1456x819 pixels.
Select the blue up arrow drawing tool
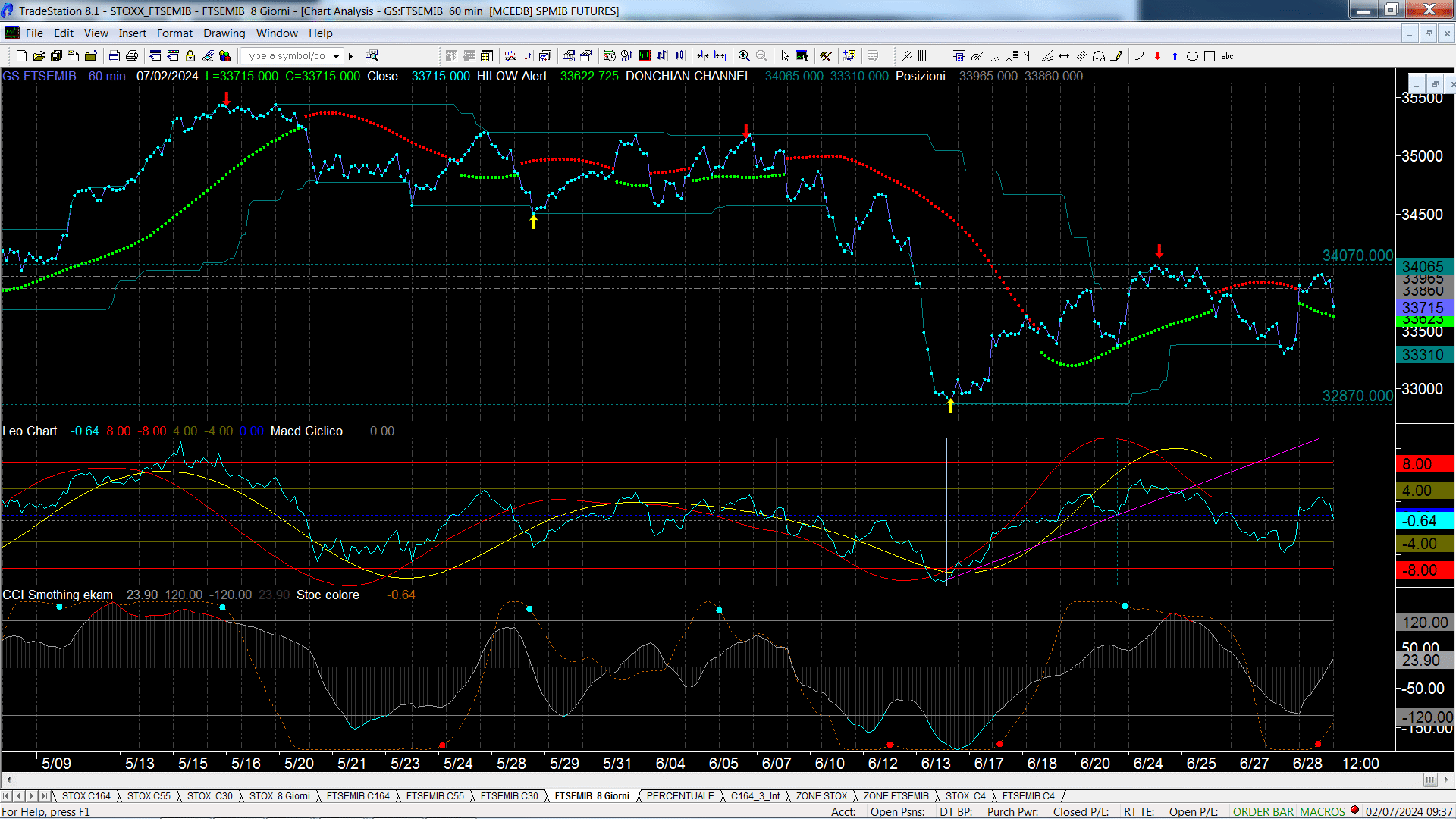(x=1175, y=56)
